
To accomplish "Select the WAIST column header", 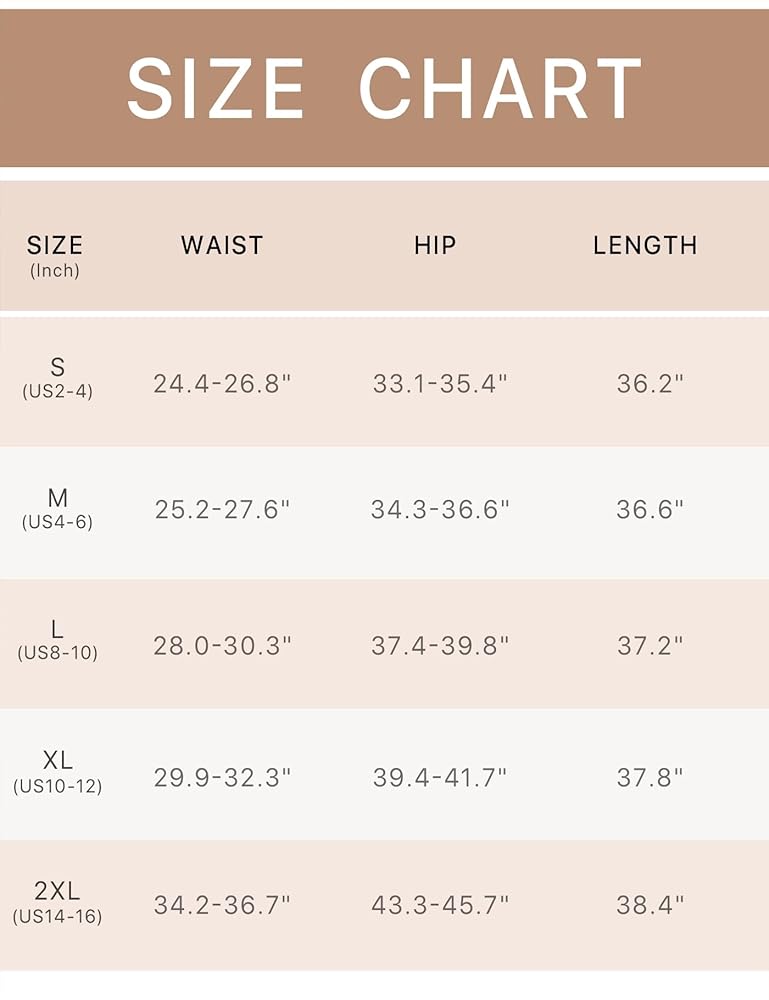I will [x=222, y=245].
